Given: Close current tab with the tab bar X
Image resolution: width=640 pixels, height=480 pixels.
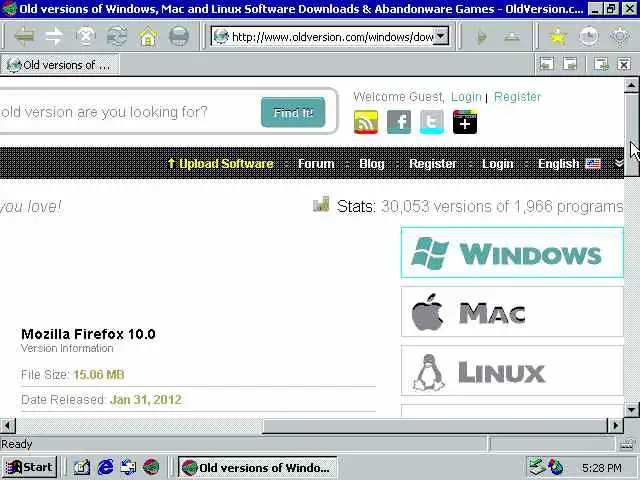Looking at the screenshot, I should (x=624, y=64).
